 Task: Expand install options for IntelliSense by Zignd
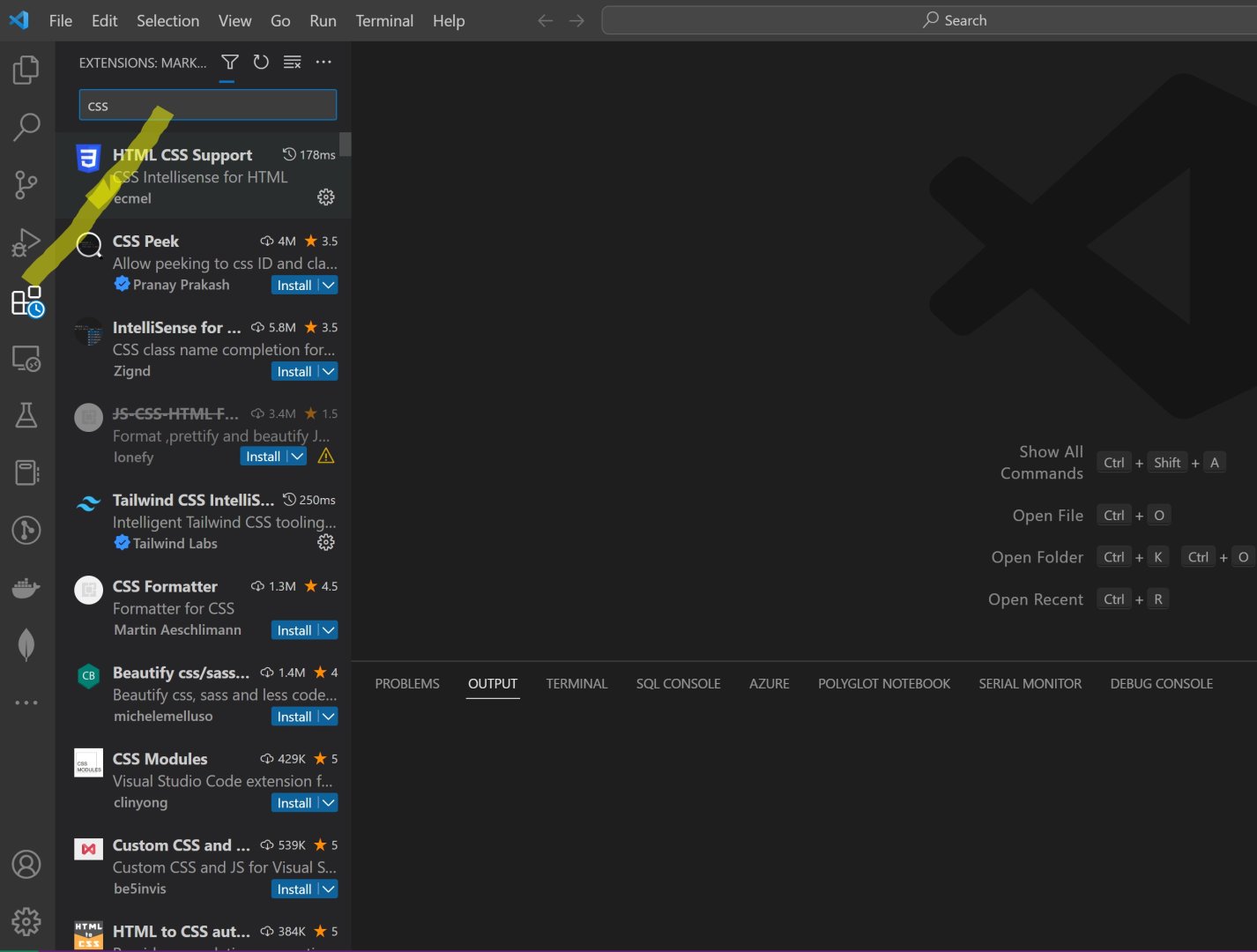click(x=328, y=372)
